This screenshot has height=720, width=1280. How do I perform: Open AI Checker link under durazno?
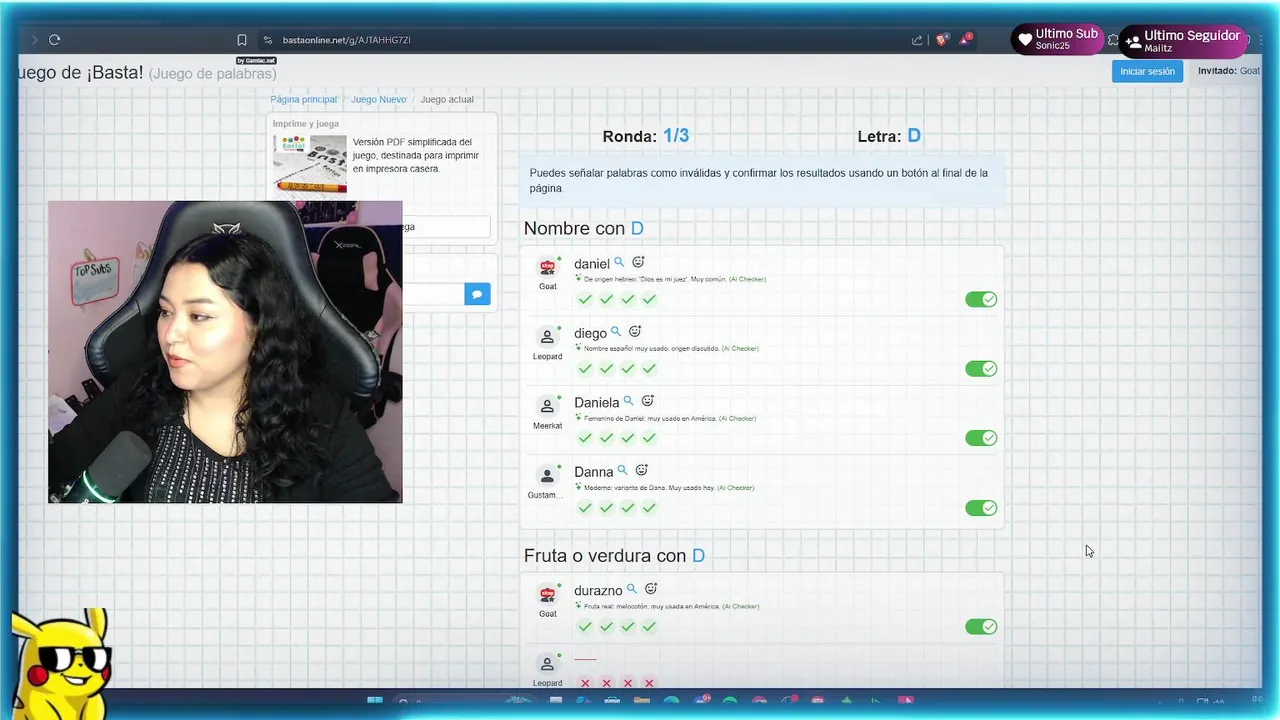740,606
